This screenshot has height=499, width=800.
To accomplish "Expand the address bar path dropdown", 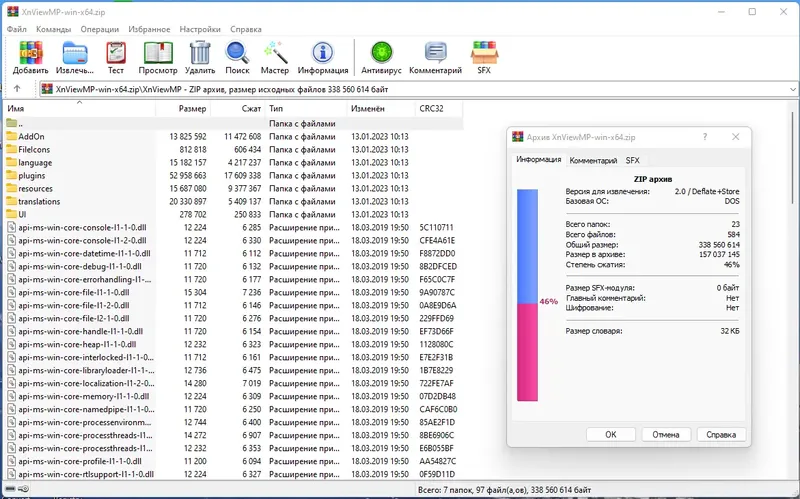I will pyautogui.click(x=792, y=89).
